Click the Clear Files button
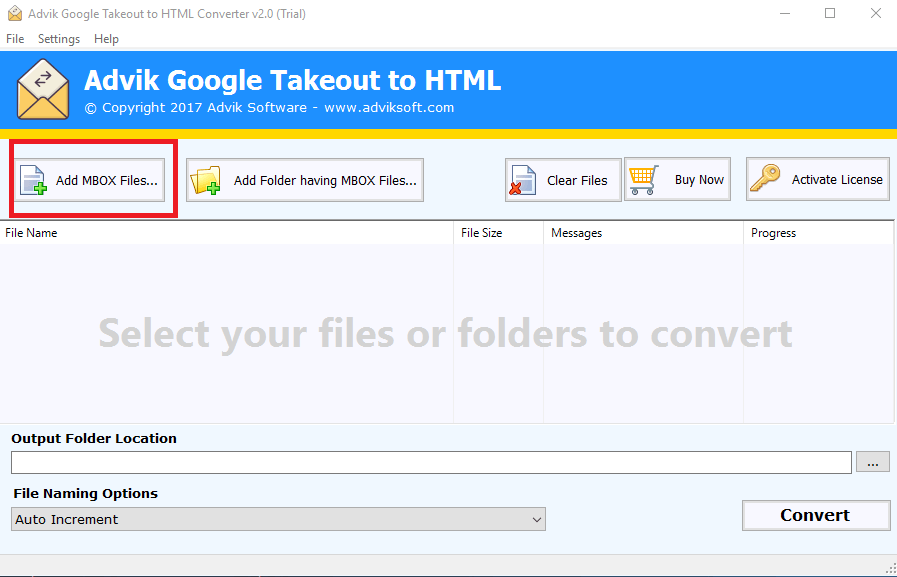This screenshot has width=897, height=577. 563,180
